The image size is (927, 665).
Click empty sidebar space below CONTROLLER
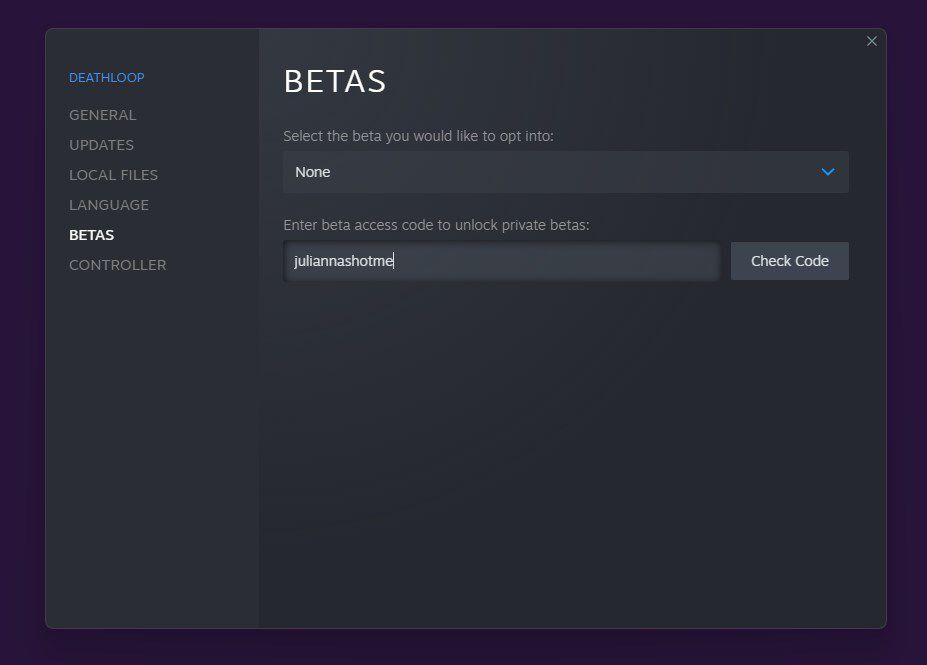pyautogui.click(x=150, y=450)
